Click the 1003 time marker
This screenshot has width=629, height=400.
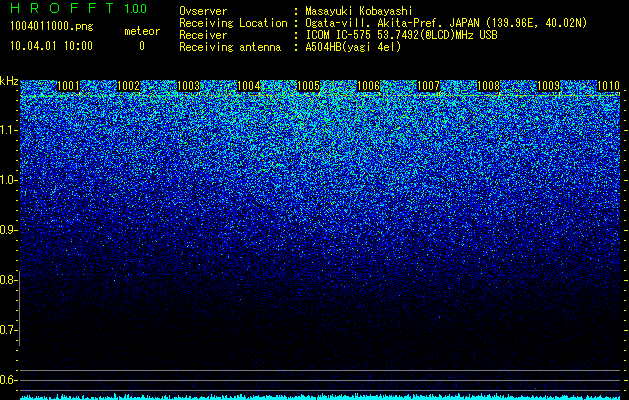(188, 86)
